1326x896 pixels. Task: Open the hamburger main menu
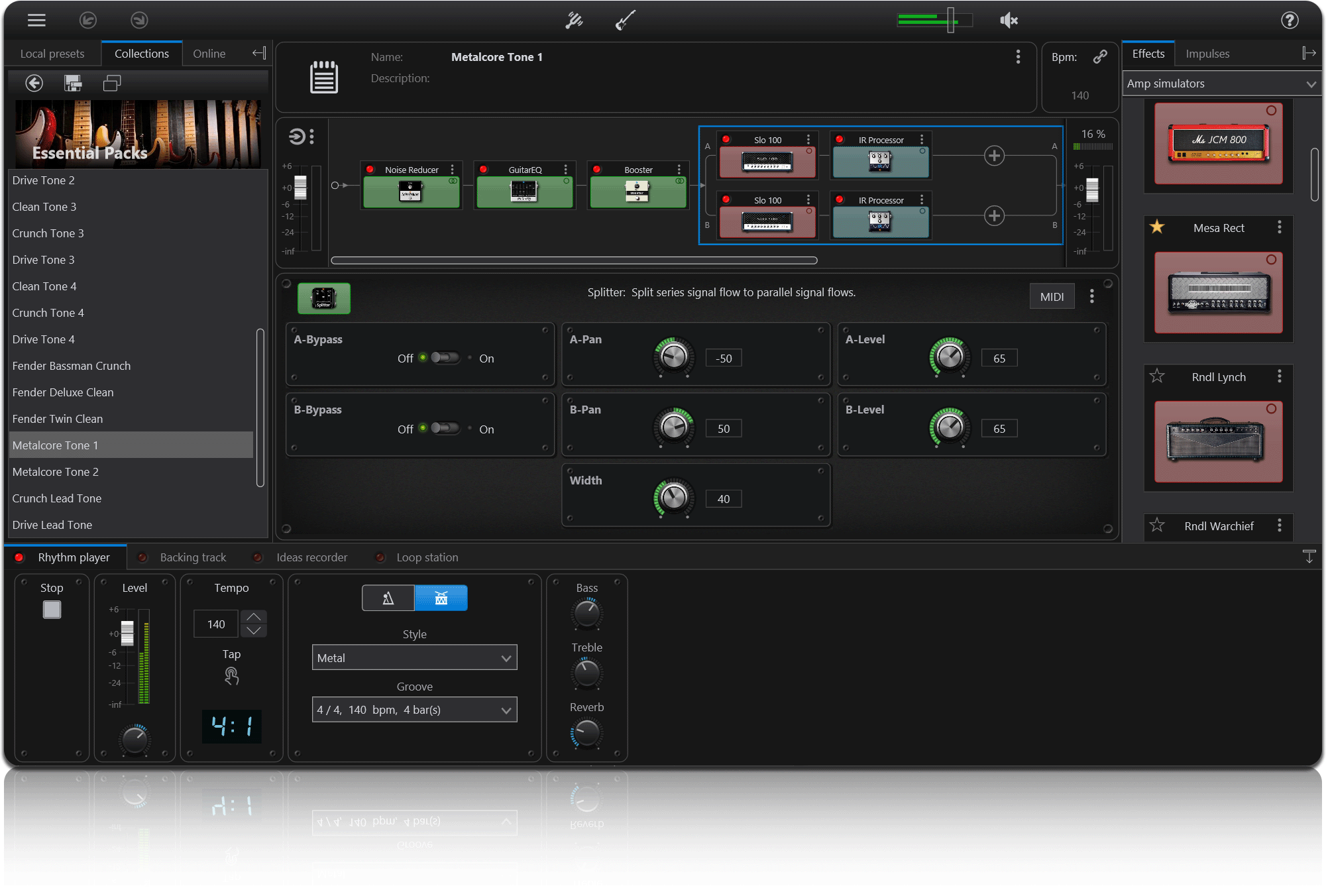point(36,21)
